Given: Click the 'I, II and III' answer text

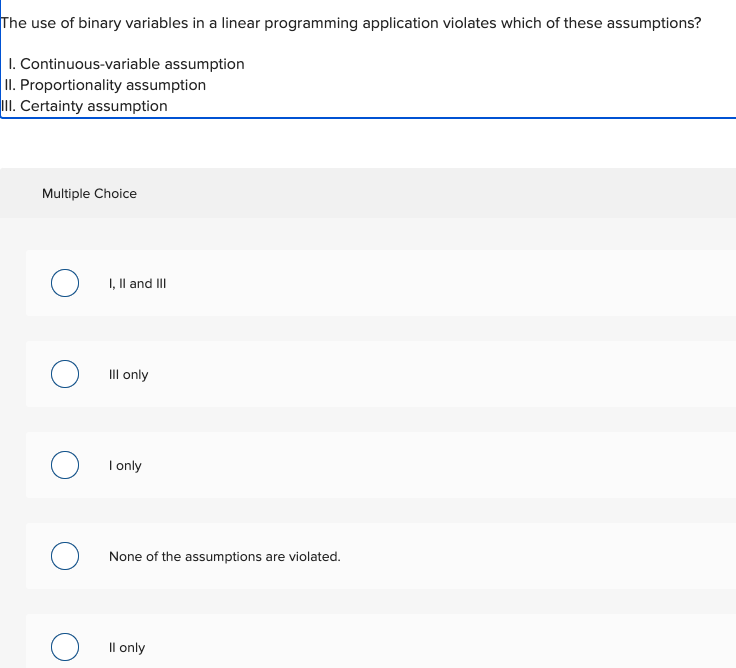Looking at the screenshot, I should [x=138, y=284].
